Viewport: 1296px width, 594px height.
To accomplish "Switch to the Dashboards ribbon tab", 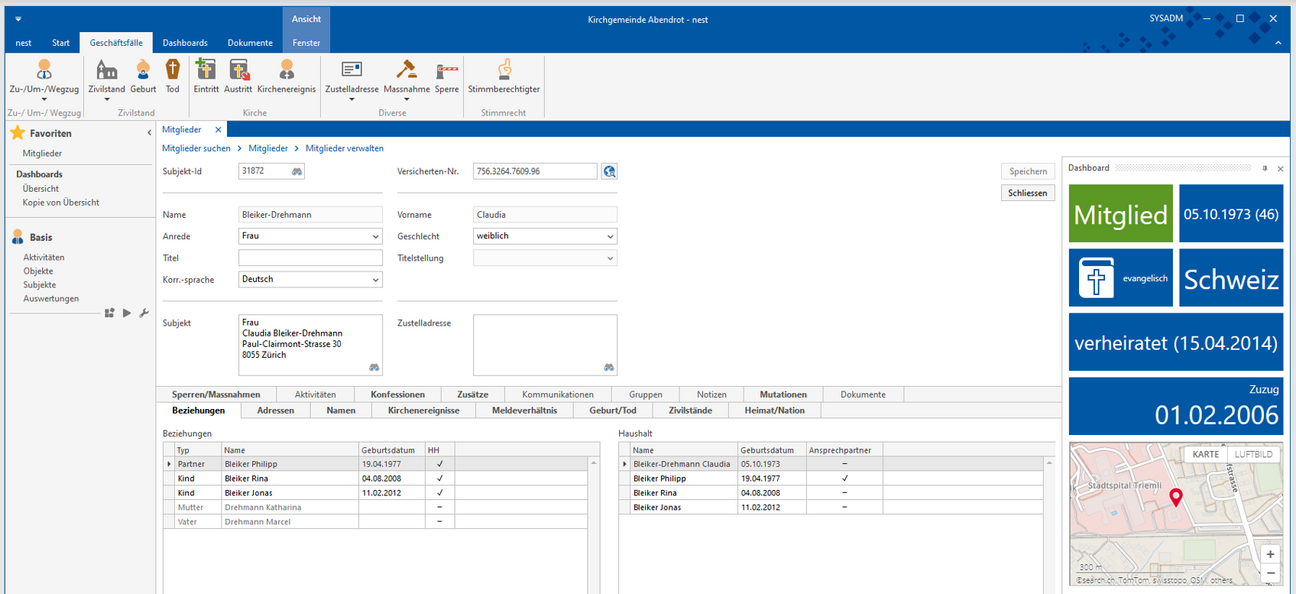I will (185, 43).
